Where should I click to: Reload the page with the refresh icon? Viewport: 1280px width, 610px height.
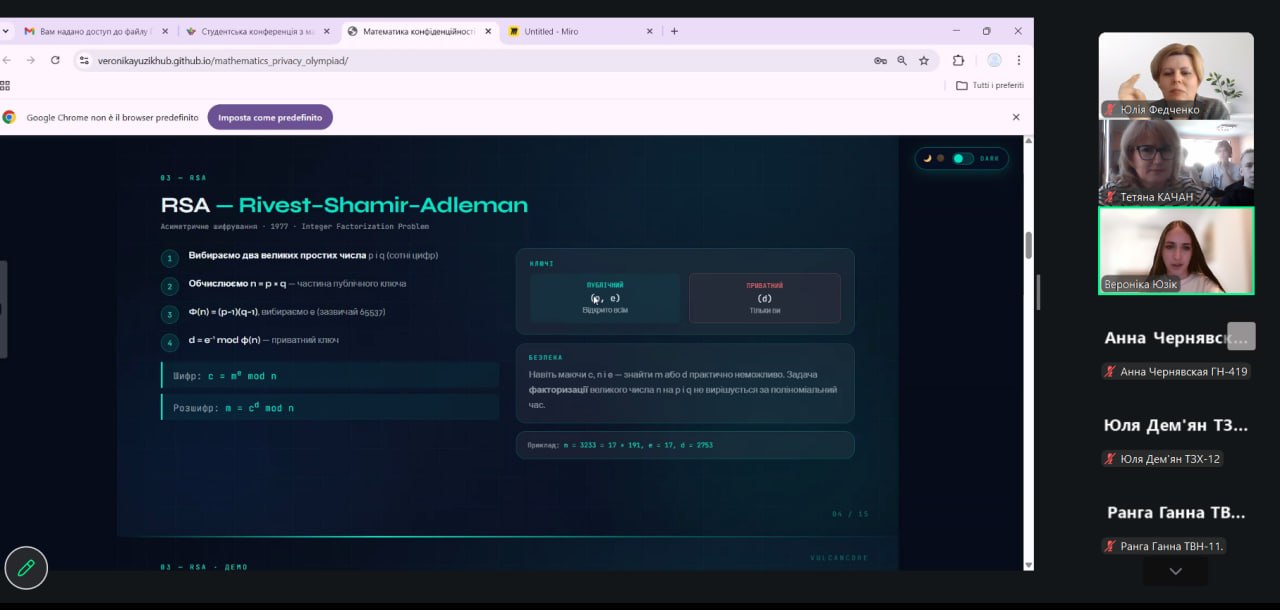[x=55, y=60]
